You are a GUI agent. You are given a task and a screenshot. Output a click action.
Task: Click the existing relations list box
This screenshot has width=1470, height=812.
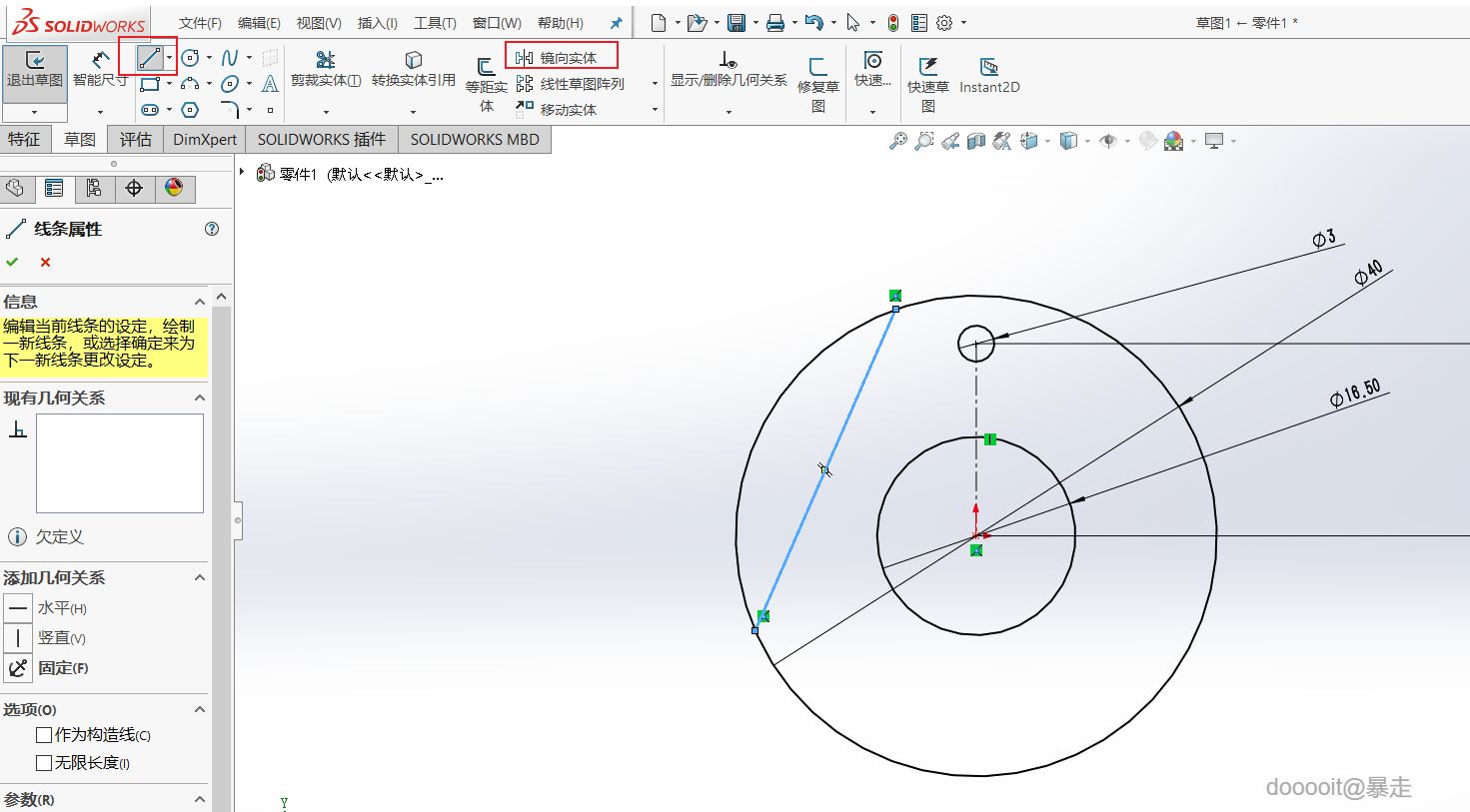(x=120, y=463)
